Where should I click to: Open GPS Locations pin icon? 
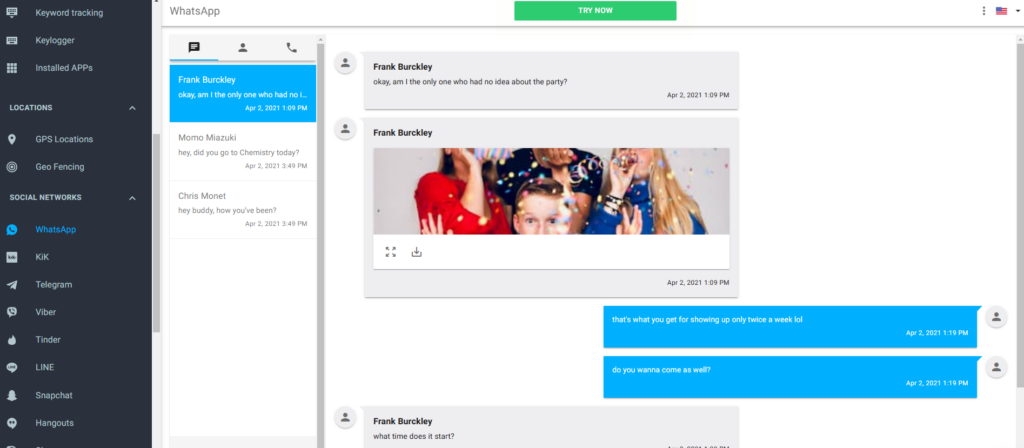point(12,139)
